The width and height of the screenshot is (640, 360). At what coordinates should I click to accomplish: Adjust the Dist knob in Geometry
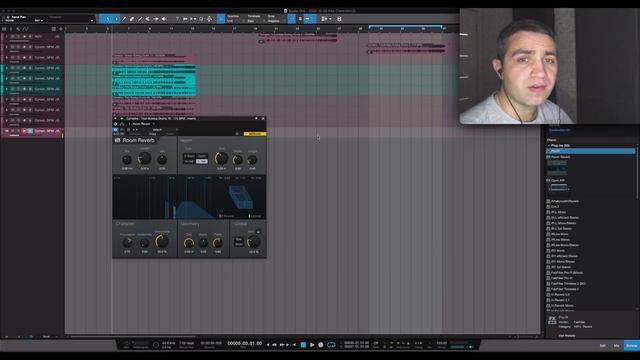pos(188,243)
